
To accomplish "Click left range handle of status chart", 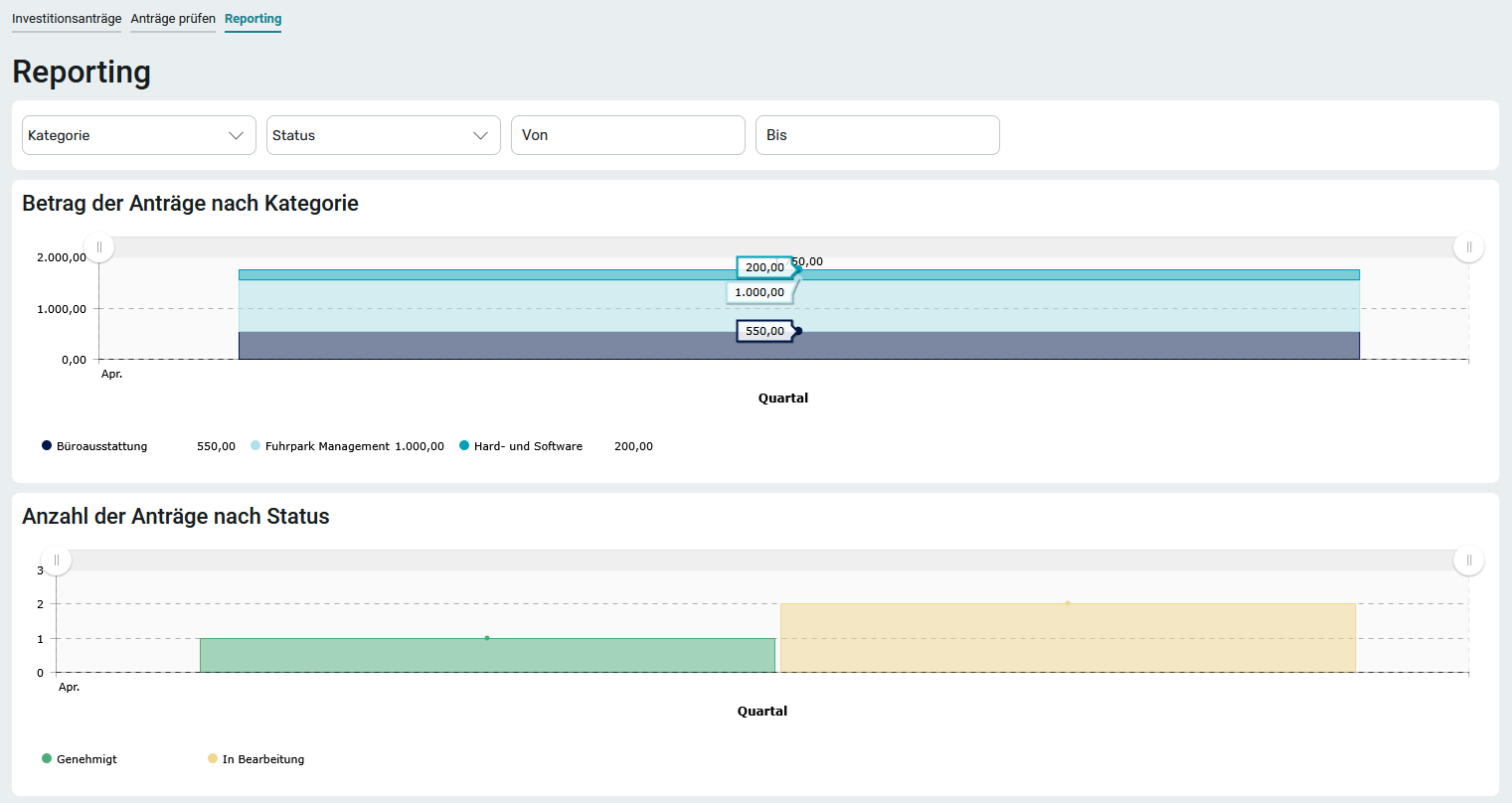I will (x=57, y=561).
